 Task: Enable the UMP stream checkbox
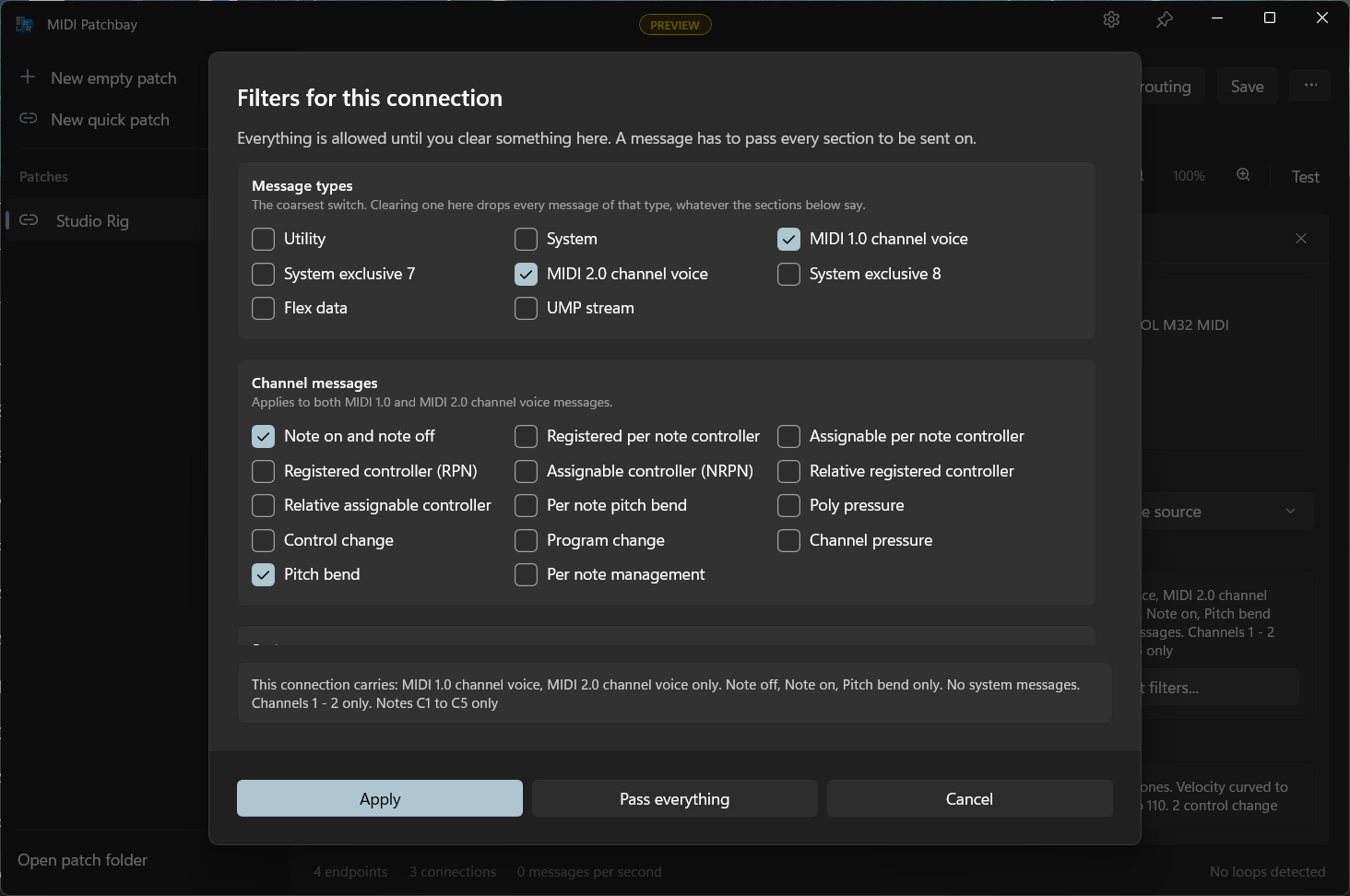527,308
